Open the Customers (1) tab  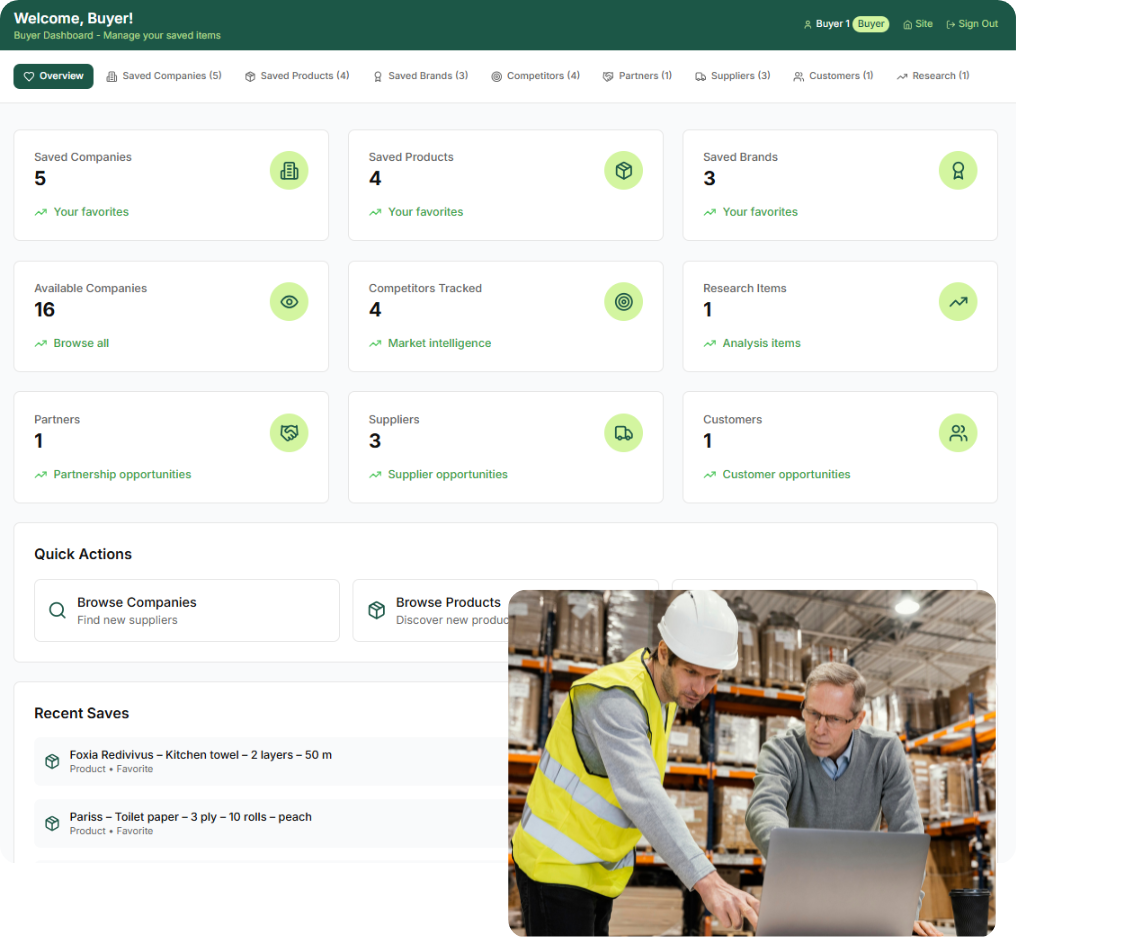(x=833, y=76)
